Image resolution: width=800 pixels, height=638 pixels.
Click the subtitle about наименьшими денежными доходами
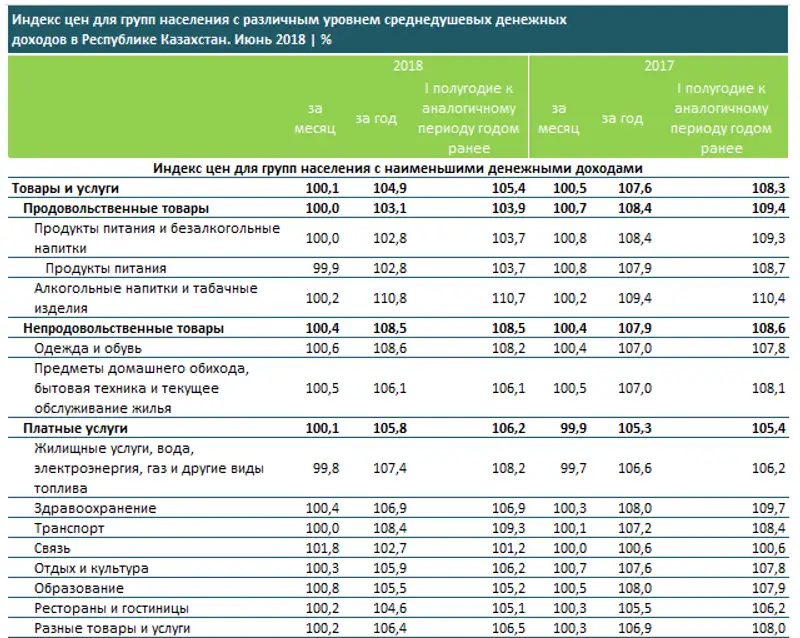pos(397,168)
